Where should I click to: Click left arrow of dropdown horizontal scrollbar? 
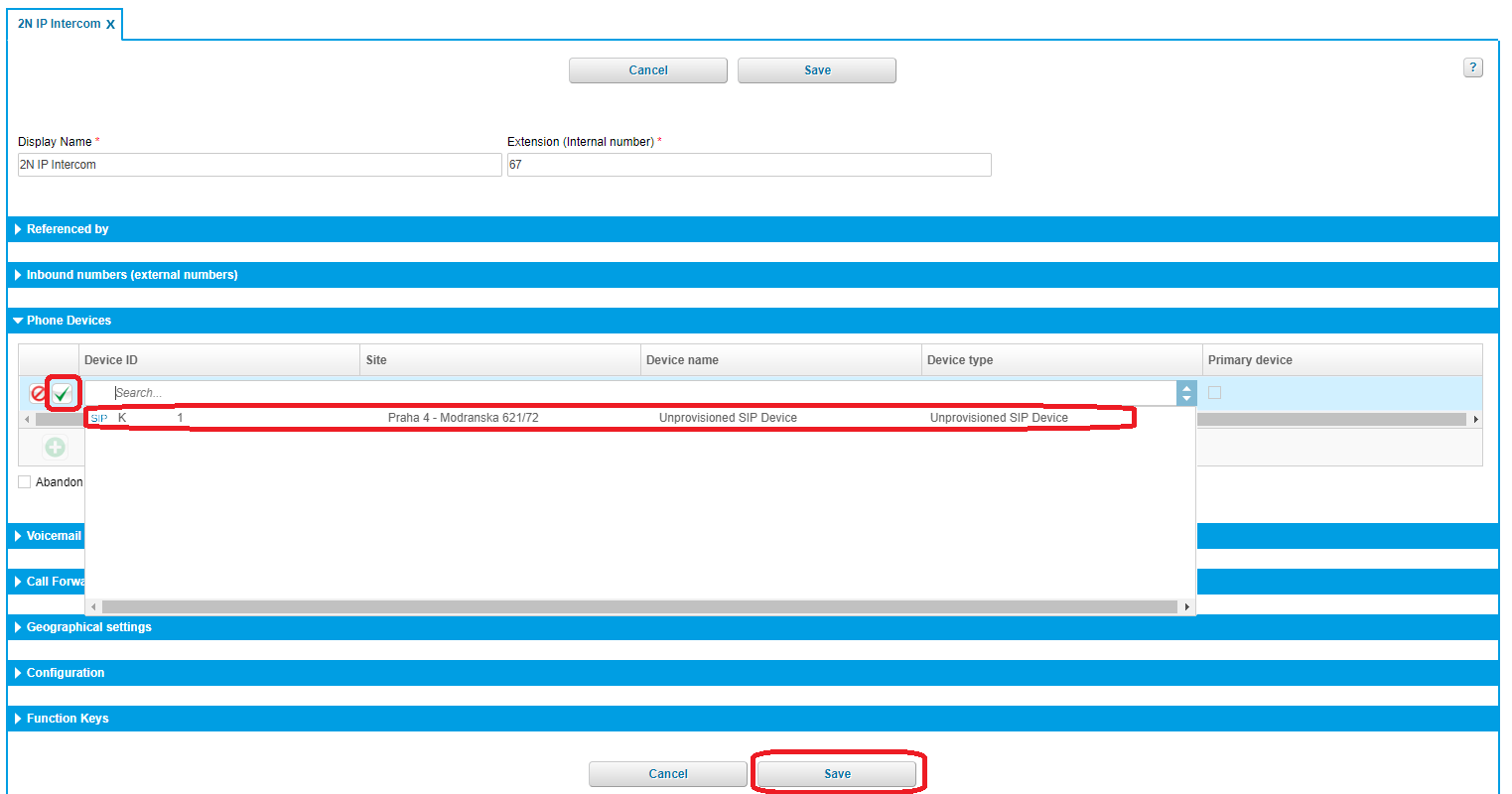pyautogui.click(x=93, y=606)
